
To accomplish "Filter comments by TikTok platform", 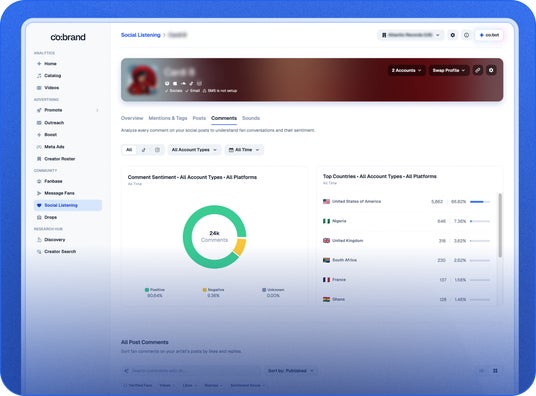I will 144,150.
